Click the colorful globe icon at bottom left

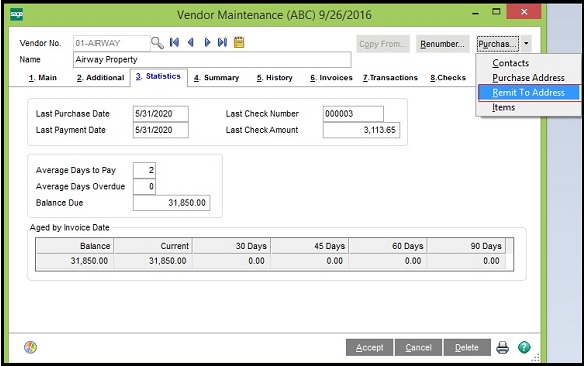[31, 347]
